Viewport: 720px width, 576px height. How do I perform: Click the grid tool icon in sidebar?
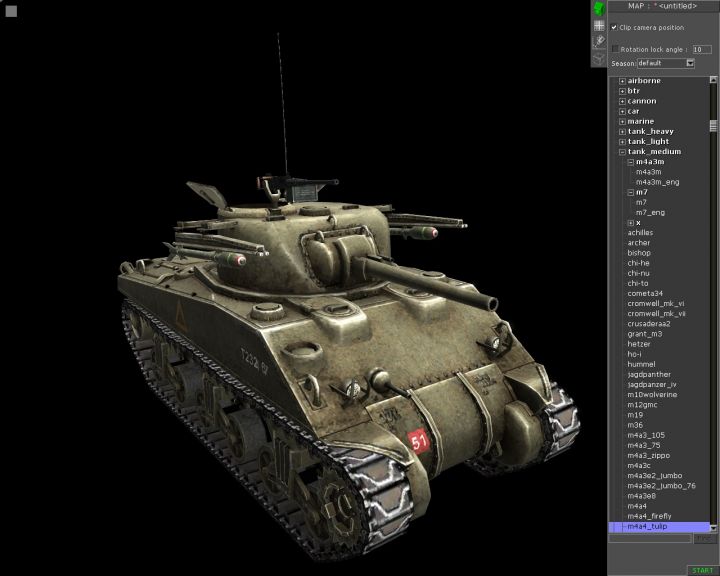click(x=598, y=26)
